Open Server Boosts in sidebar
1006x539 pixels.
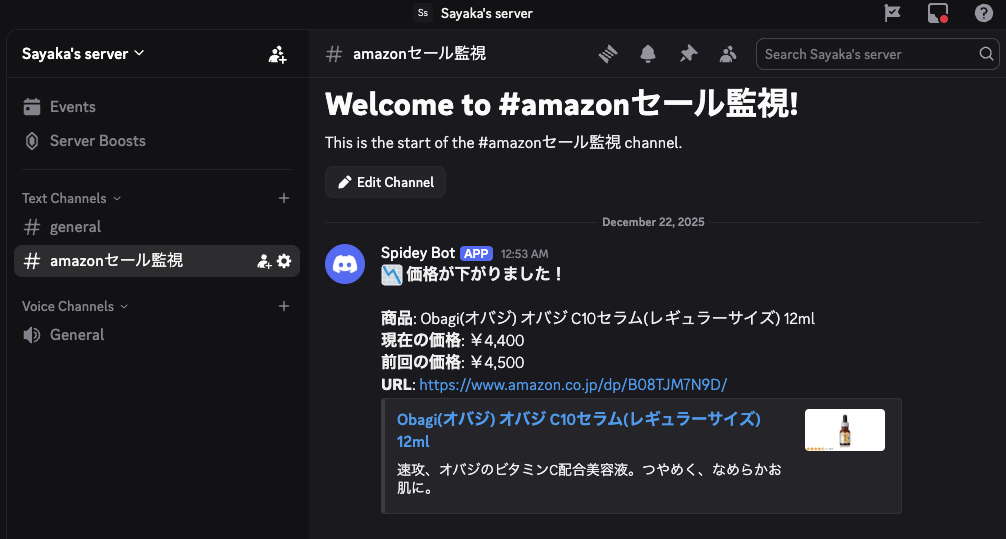(x=157, y=141)
